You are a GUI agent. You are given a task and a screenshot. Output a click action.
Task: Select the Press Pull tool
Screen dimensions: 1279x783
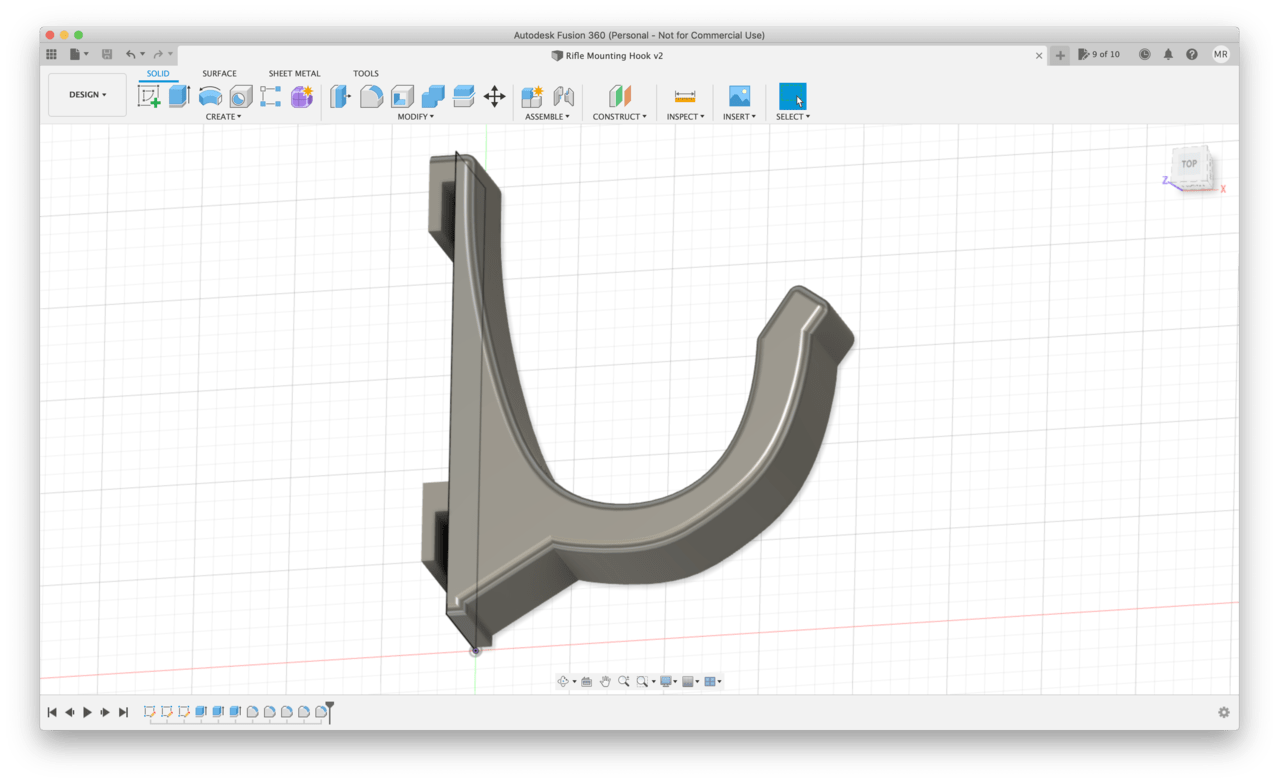pos(341,96)
